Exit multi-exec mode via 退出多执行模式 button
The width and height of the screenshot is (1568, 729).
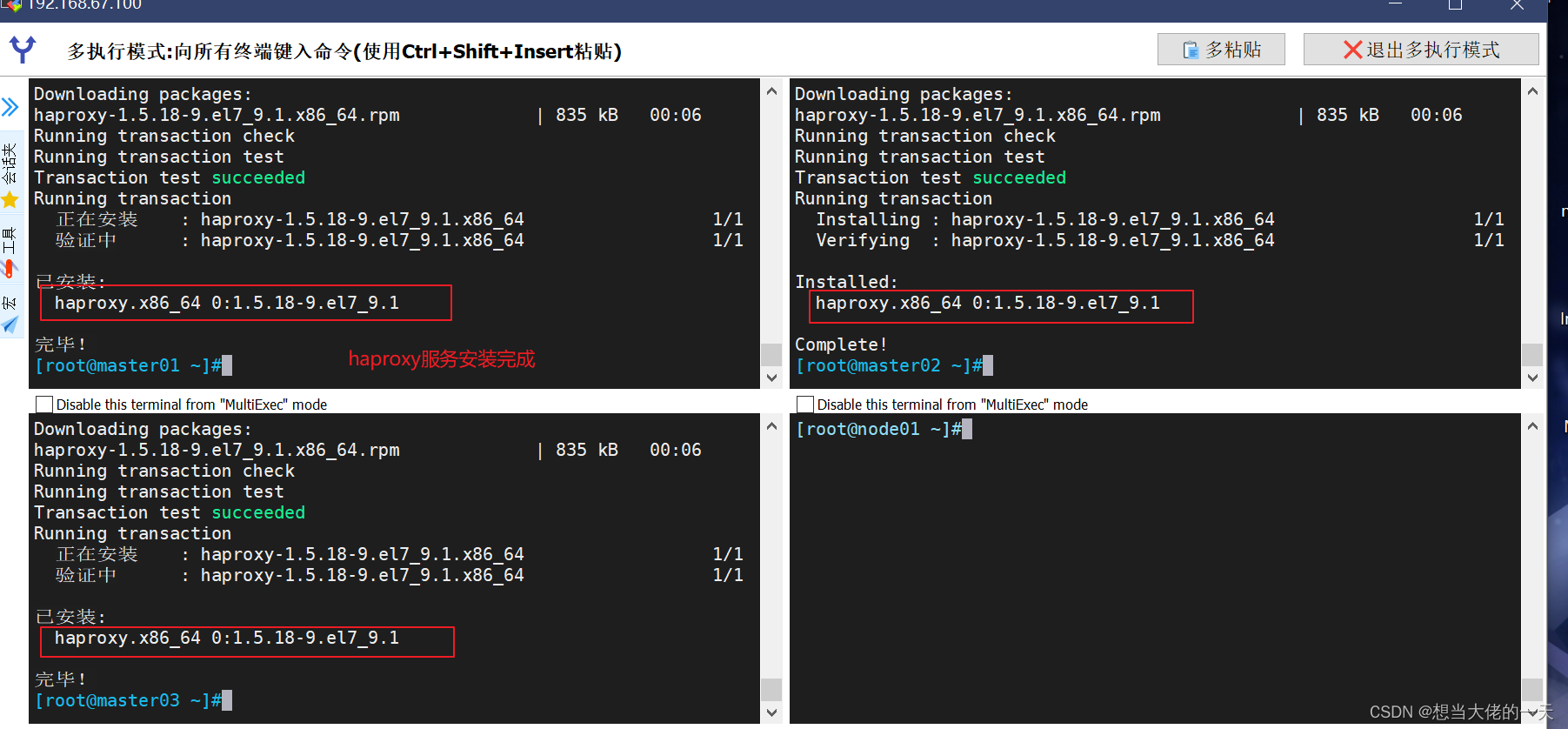[x=1421, y=50]
